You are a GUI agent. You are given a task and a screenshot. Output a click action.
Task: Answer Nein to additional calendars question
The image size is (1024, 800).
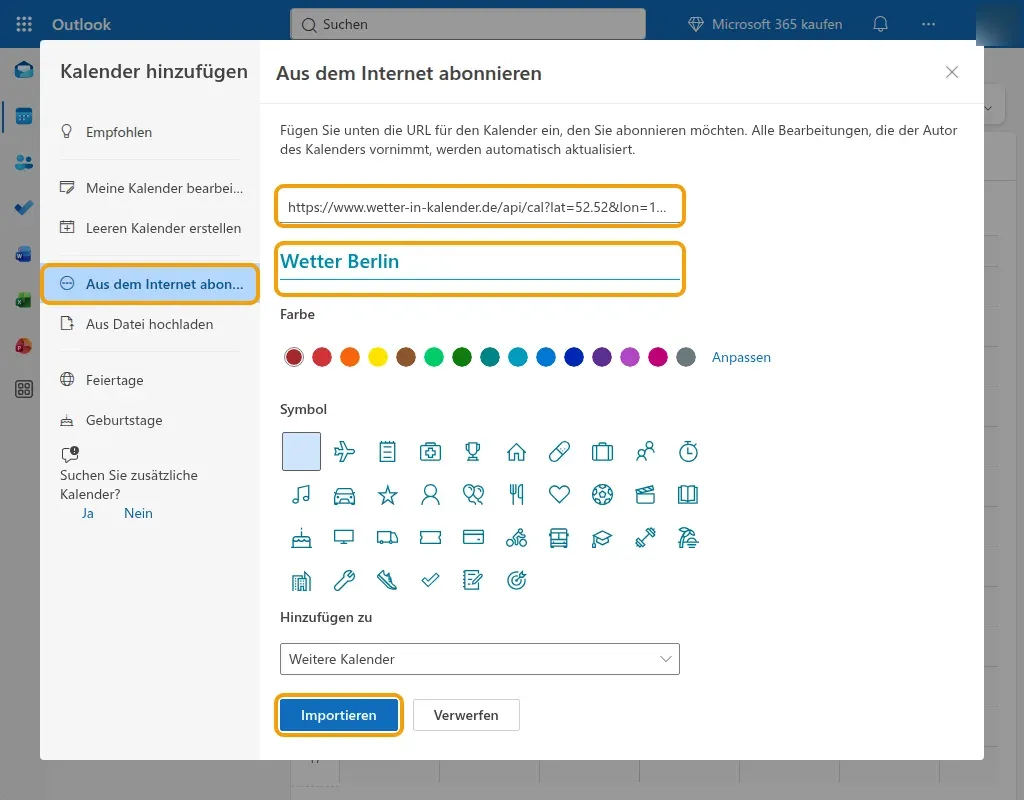(x=138, y=513)
